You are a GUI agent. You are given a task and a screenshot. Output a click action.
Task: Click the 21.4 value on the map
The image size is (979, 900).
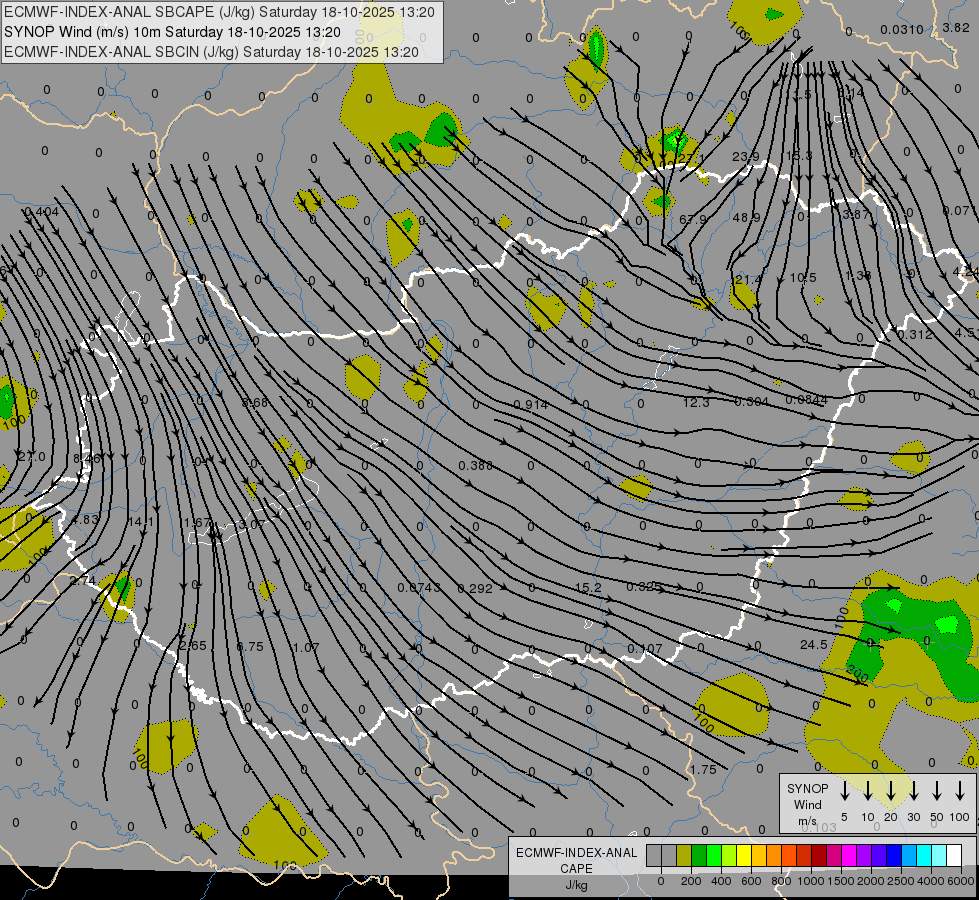(748, 279)
